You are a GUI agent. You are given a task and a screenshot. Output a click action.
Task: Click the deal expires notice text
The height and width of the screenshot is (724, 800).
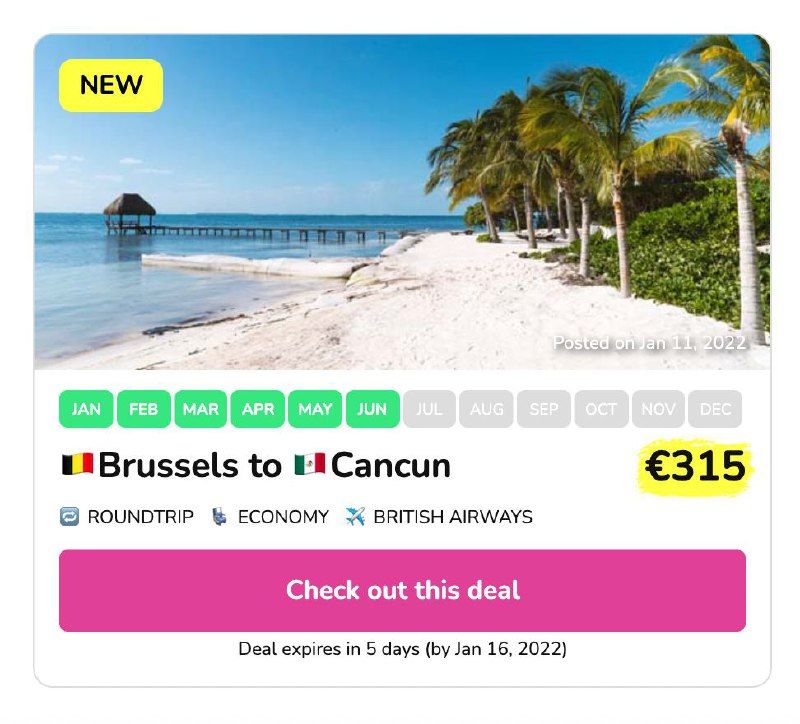[x=403, y=649]
